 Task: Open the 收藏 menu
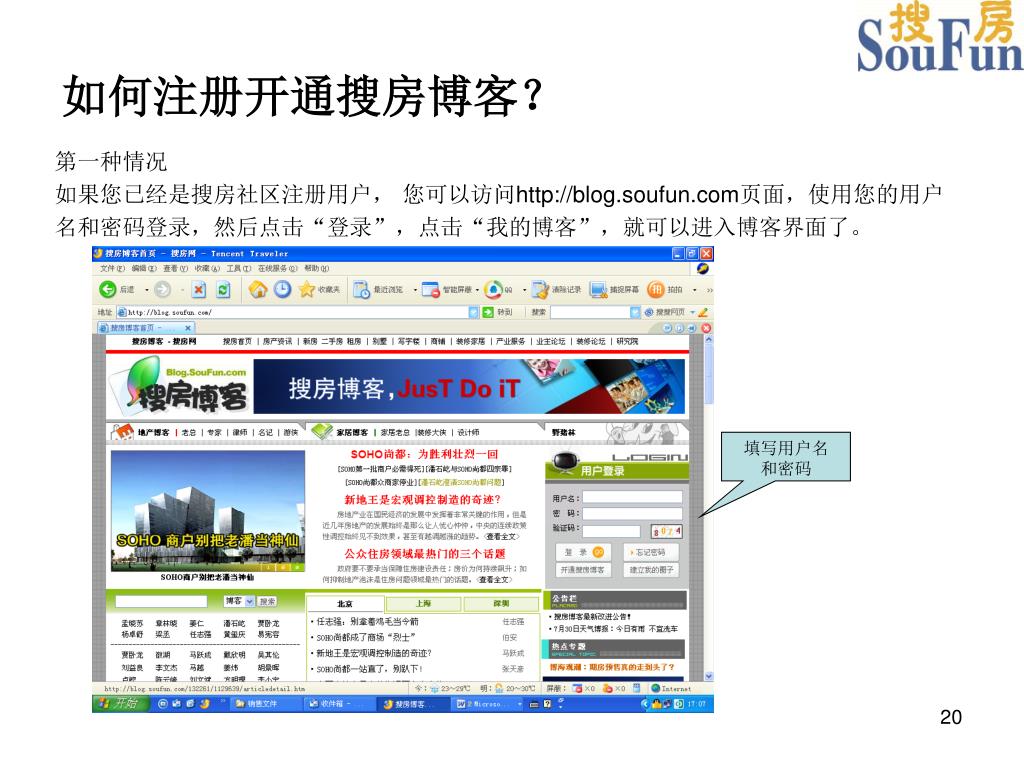207,268
